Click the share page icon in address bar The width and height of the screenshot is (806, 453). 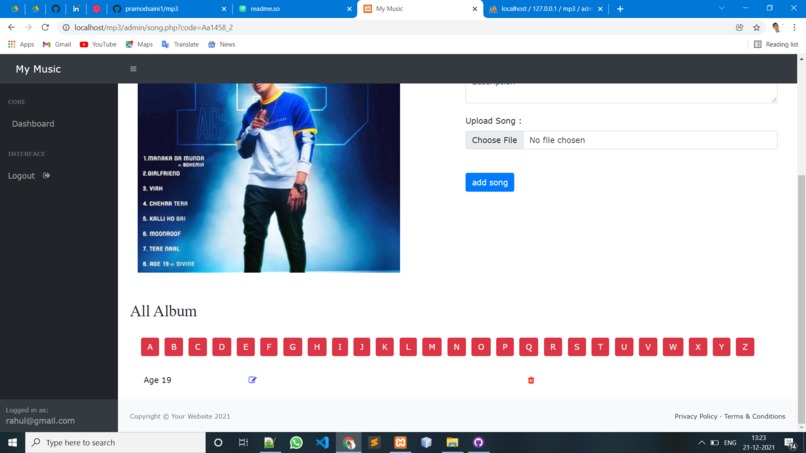pyautogui.click(x=740, y=28)
